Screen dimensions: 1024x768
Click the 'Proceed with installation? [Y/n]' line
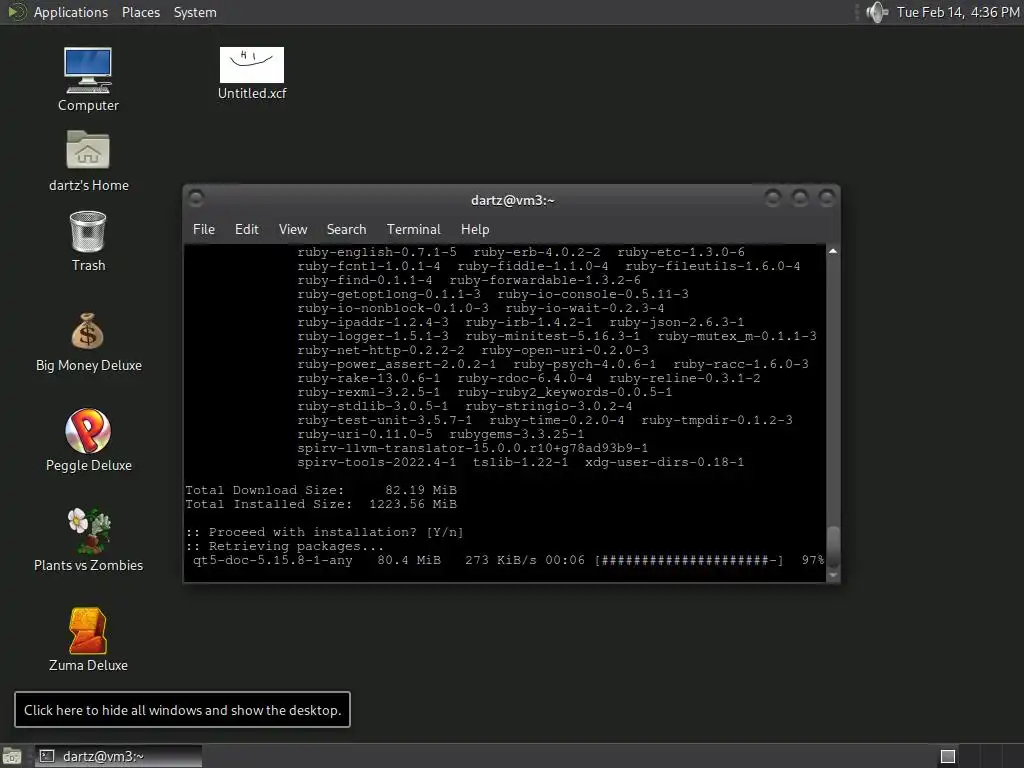coord(325,532)
